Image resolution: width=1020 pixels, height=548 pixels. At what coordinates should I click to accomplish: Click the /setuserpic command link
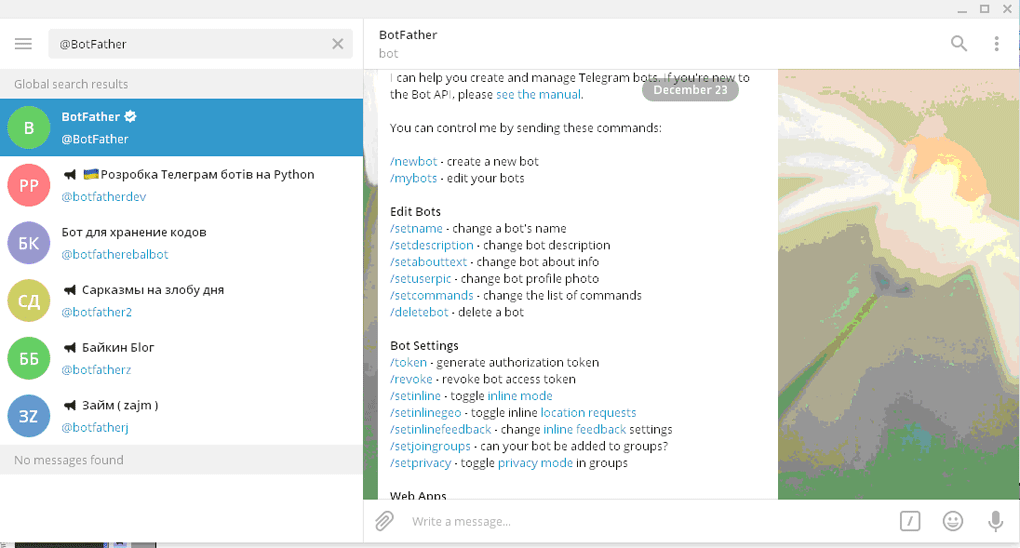click(423, 279)
